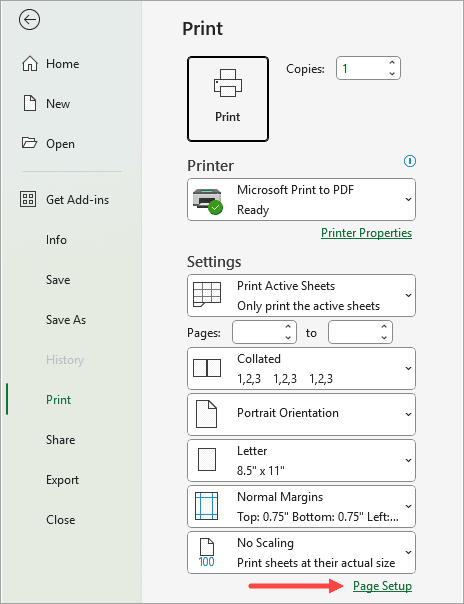Increment the Pages start value
The width and height of the screenshot is (464, 604).
[288, 327]
